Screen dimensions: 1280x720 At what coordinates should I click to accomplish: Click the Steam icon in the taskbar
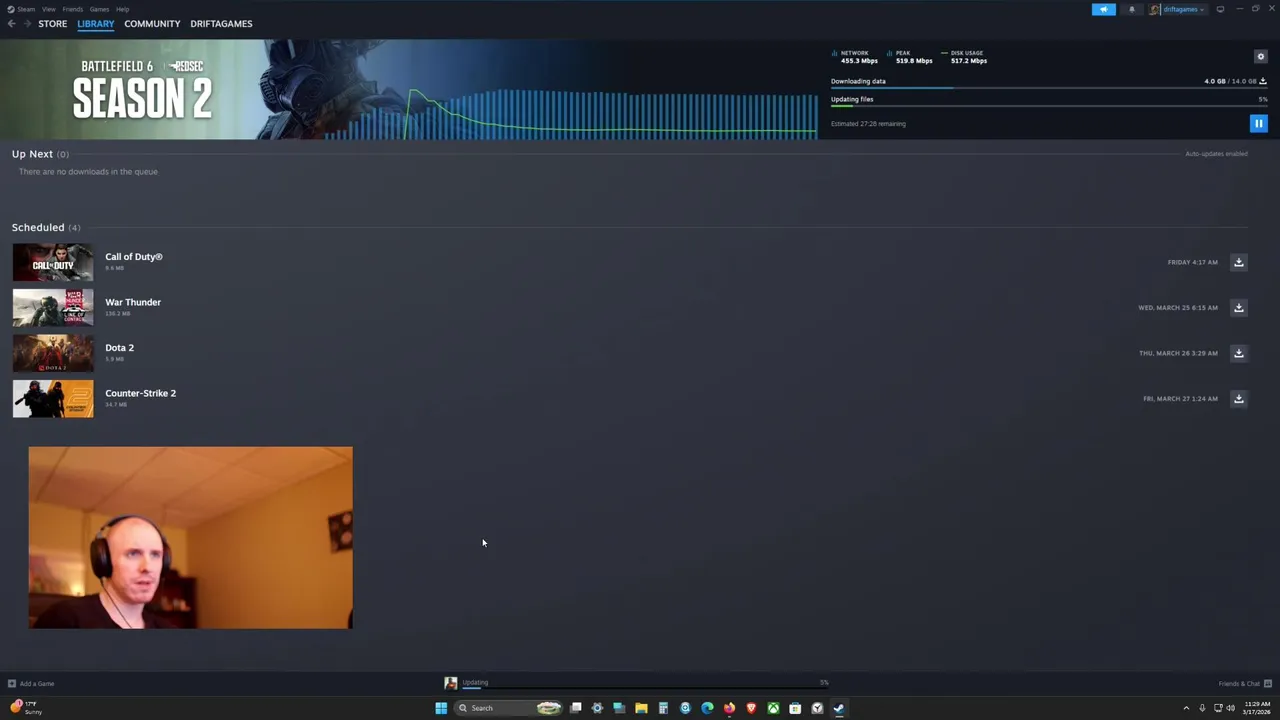839,708
